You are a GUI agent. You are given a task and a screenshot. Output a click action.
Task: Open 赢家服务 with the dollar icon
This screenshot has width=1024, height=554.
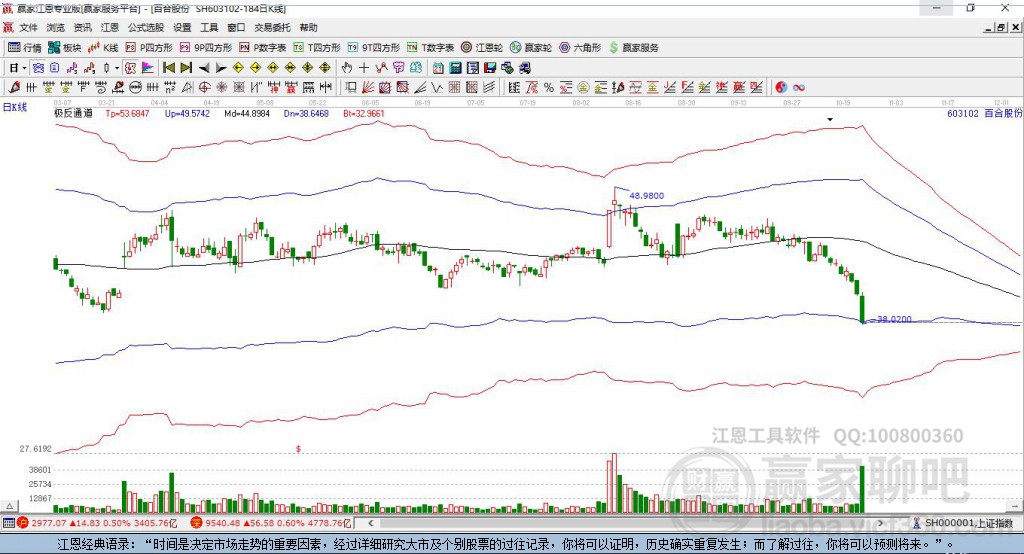633,48
